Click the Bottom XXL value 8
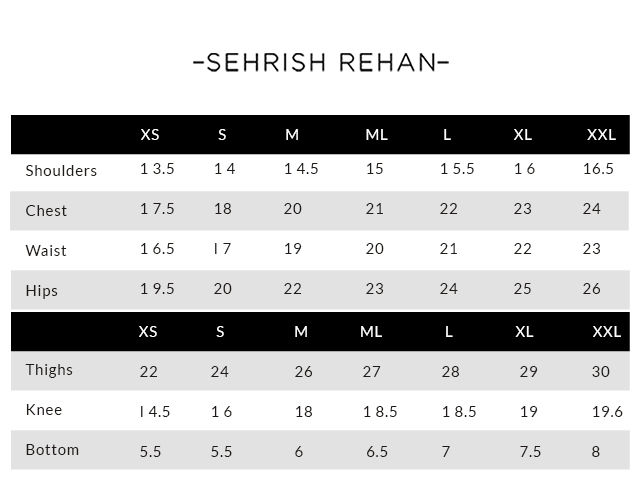 pos(596,451)
